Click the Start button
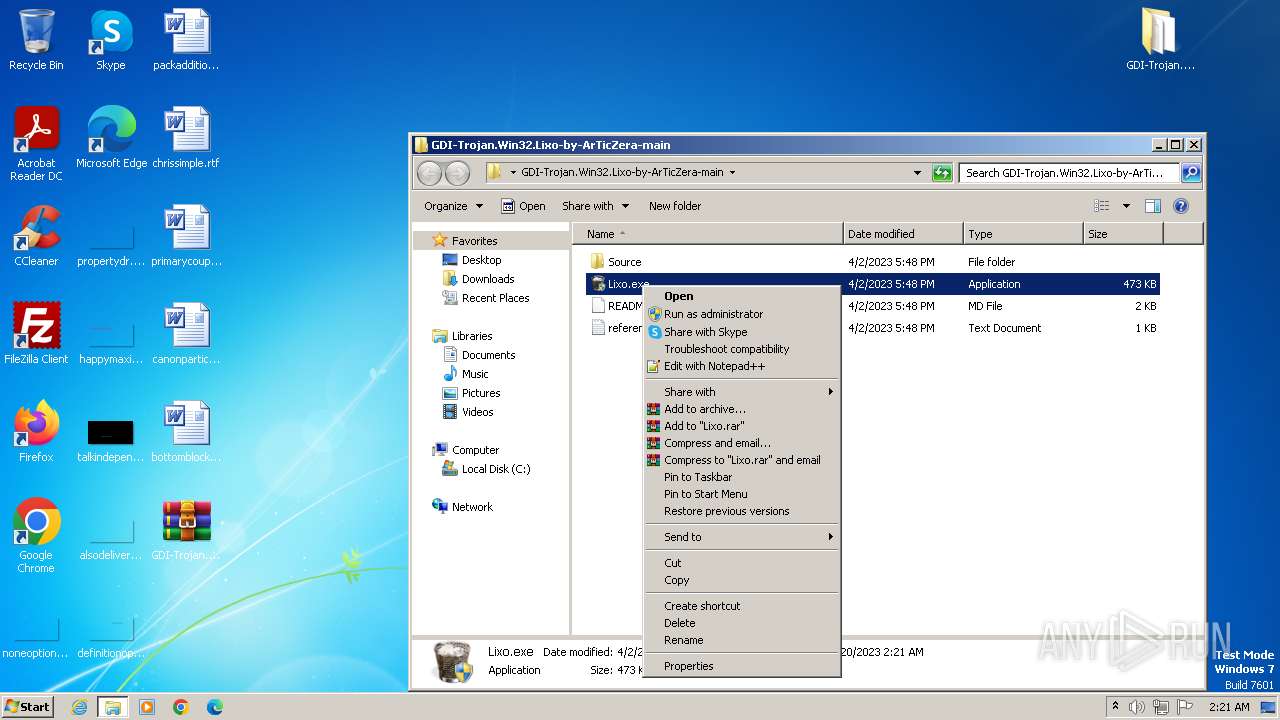The image size is (1280, 720). coord(28,707)
